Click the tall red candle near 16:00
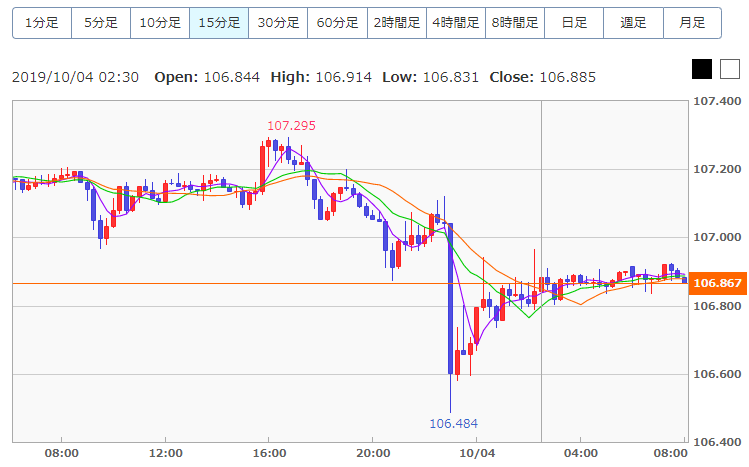 (x=262, y=169)
